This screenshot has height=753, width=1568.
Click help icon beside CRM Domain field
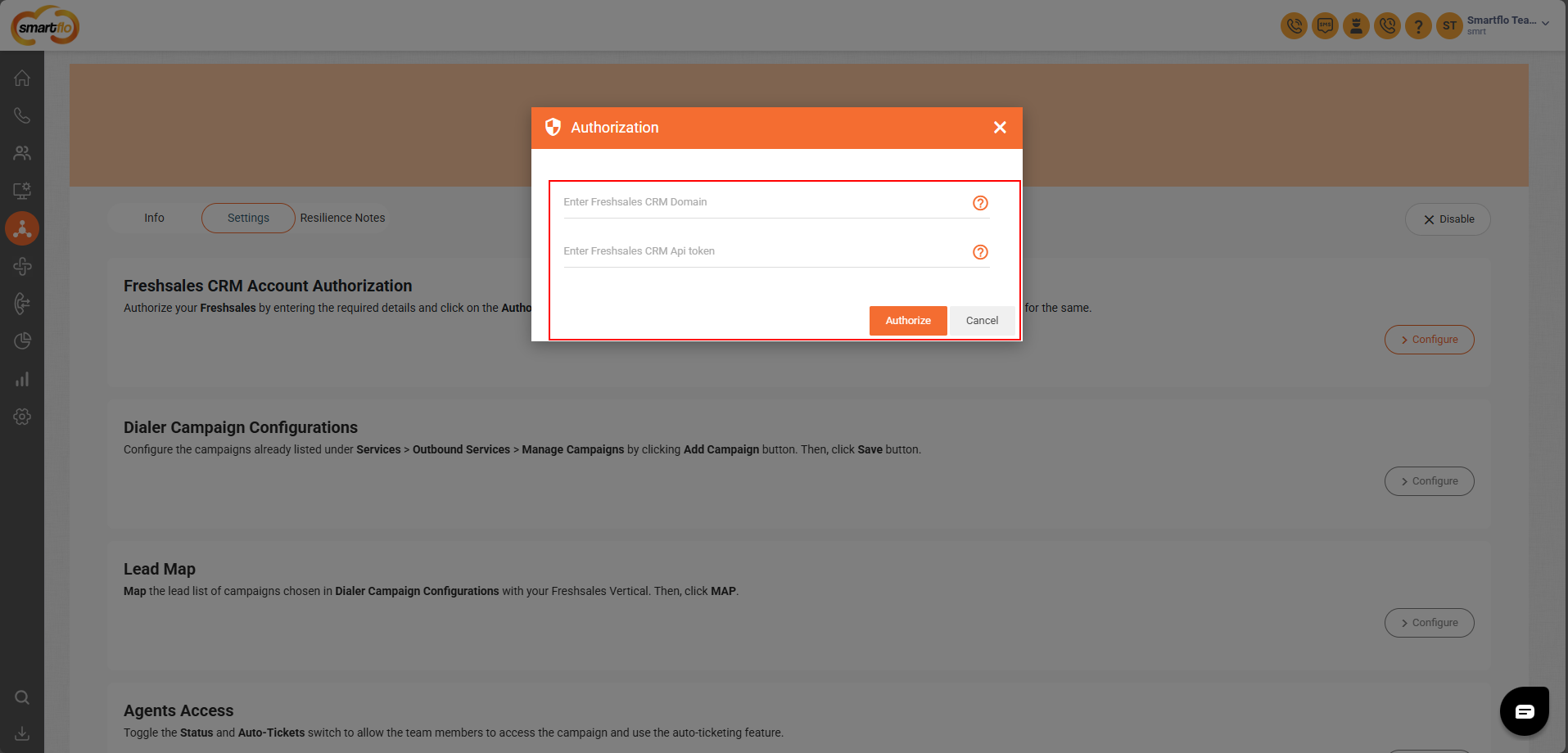[980, 203]
